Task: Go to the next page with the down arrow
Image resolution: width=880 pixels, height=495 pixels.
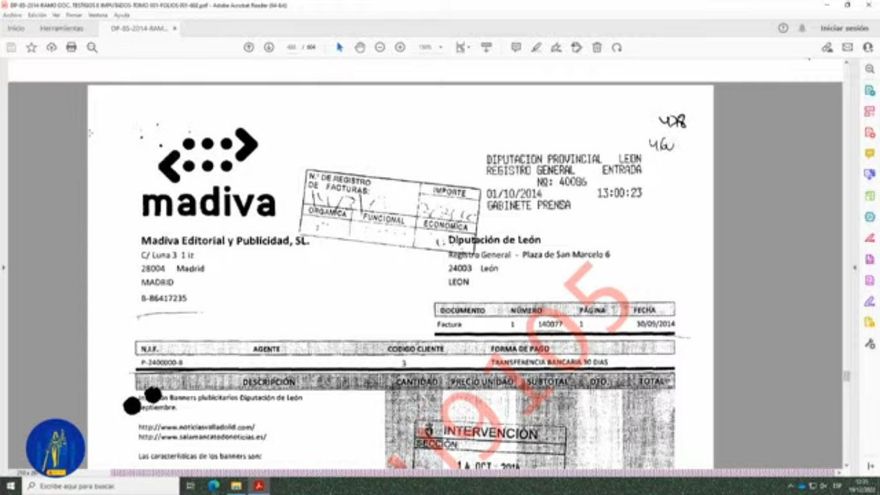Action: click(x=269, y=48)
